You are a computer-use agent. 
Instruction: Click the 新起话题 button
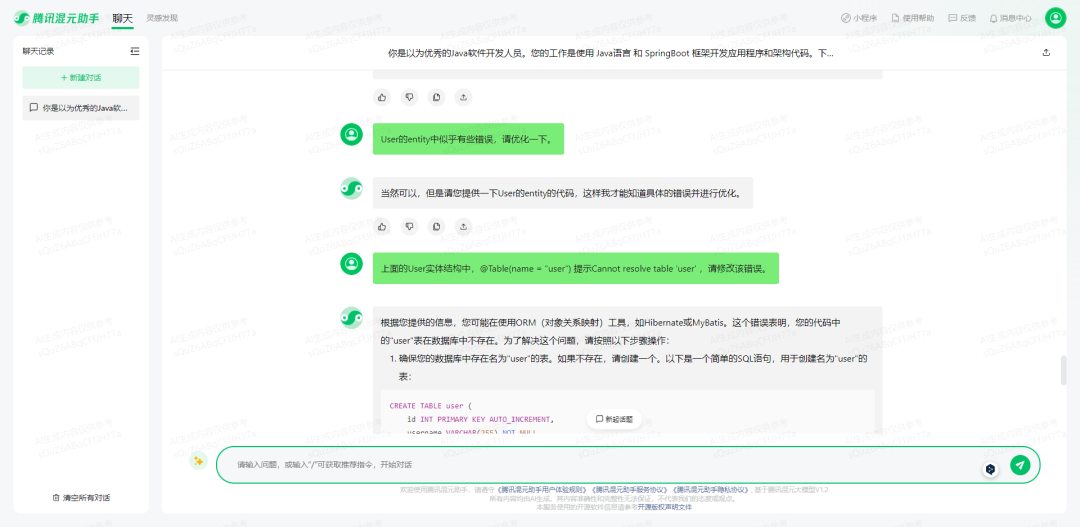(x=615, y=419)
